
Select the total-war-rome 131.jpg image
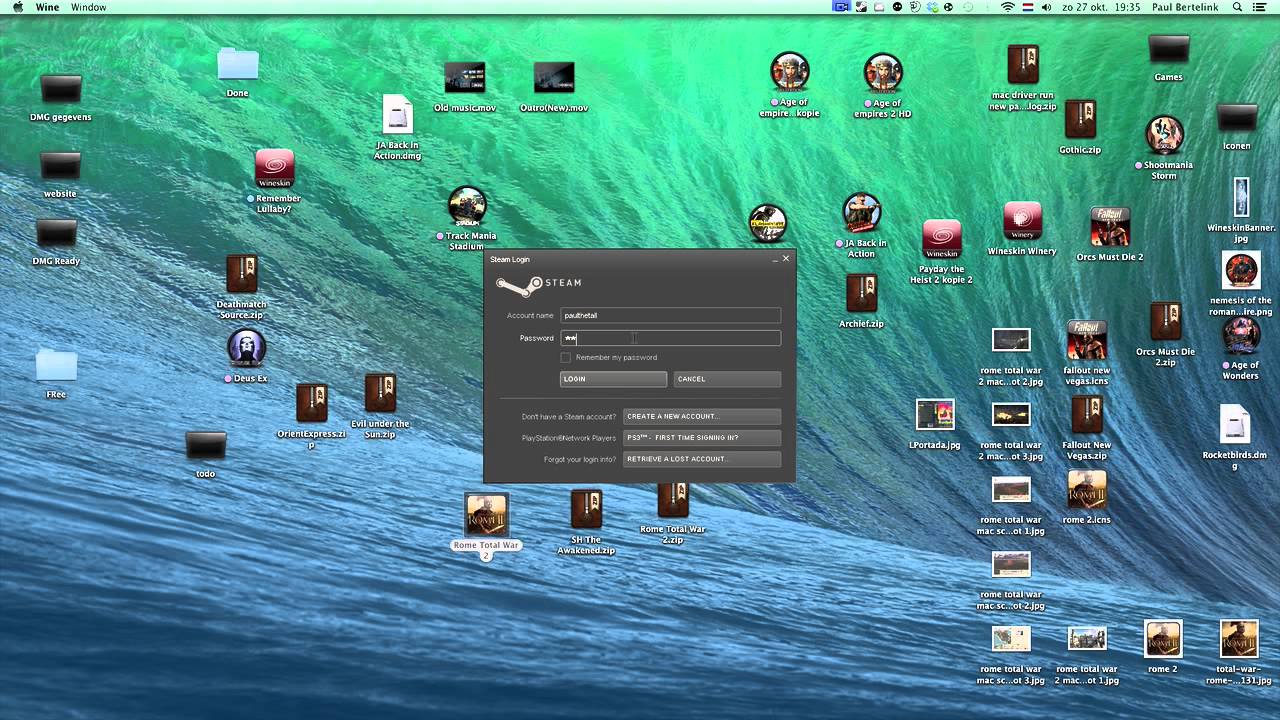[x=1238, y=640]
